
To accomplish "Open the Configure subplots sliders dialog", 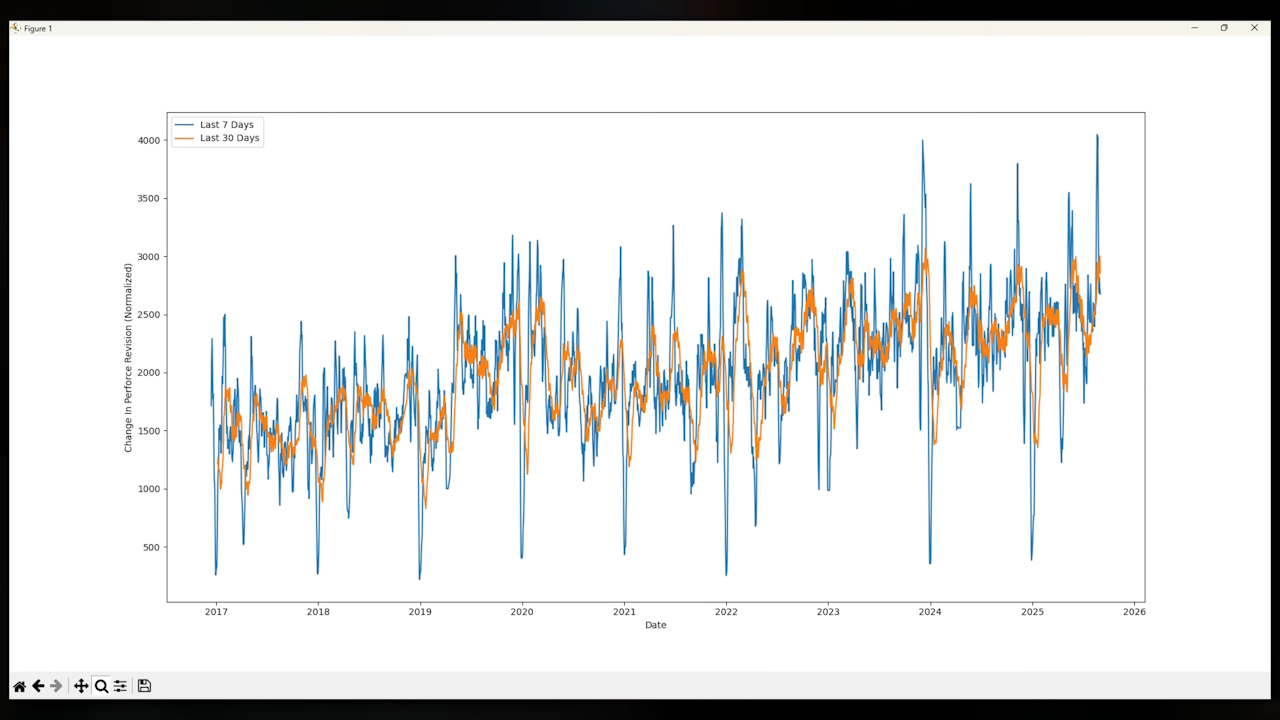I will point(120,686).
